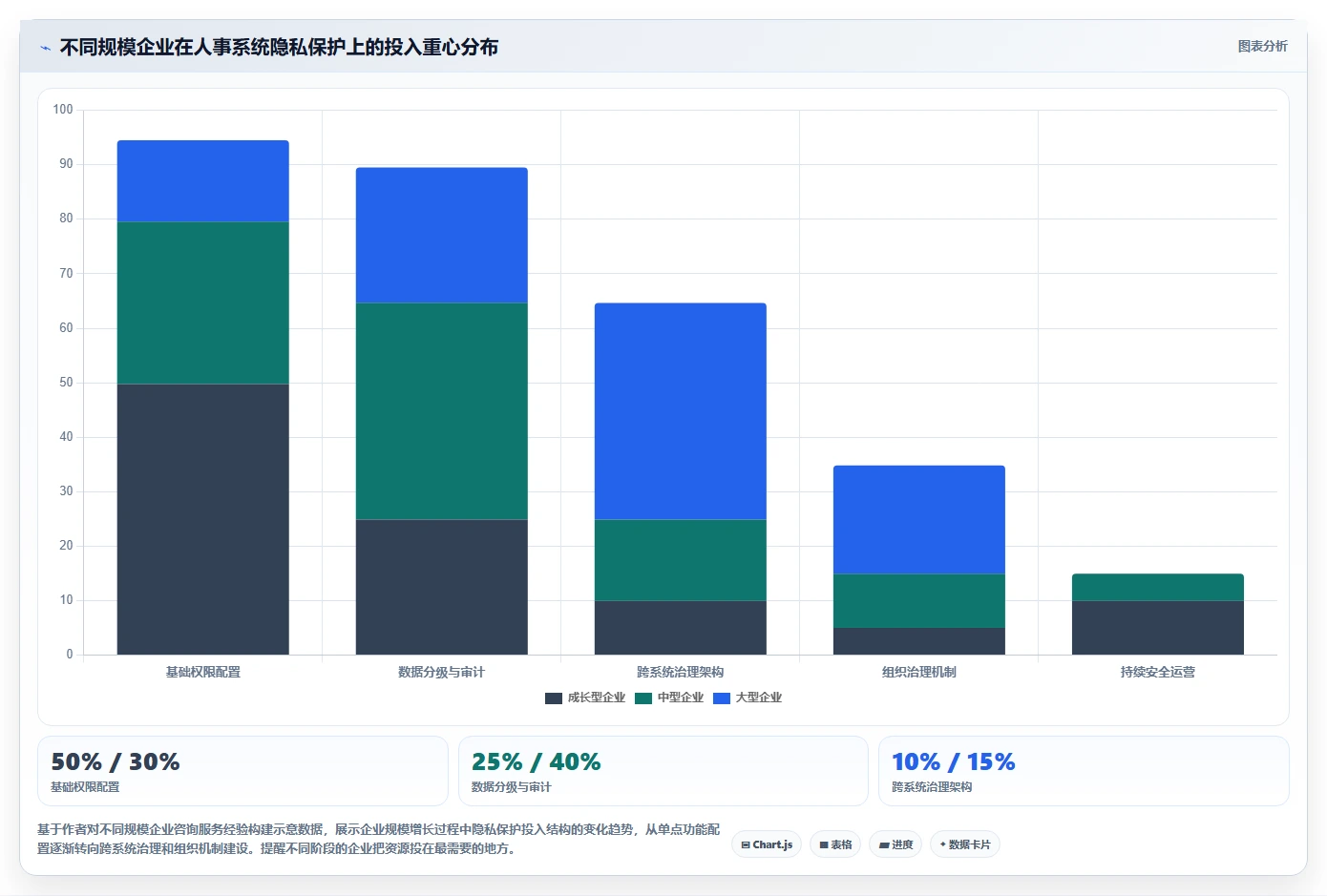The width and height of the screenshot is (1327, 896).
Task: Click the 基础权限配置 x-axis label
Action: tap(203, 672)
